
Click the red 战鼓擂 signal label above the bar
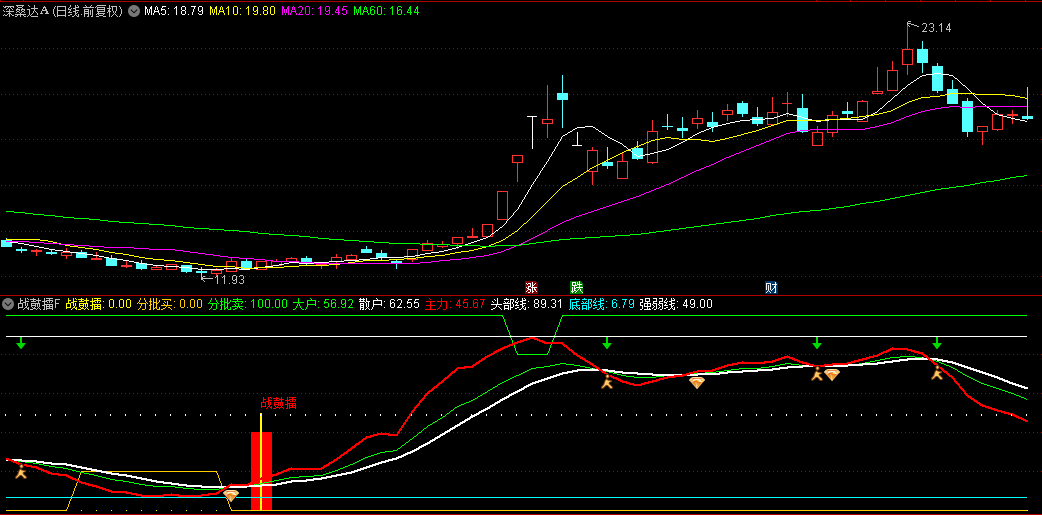tap(278, 403)
